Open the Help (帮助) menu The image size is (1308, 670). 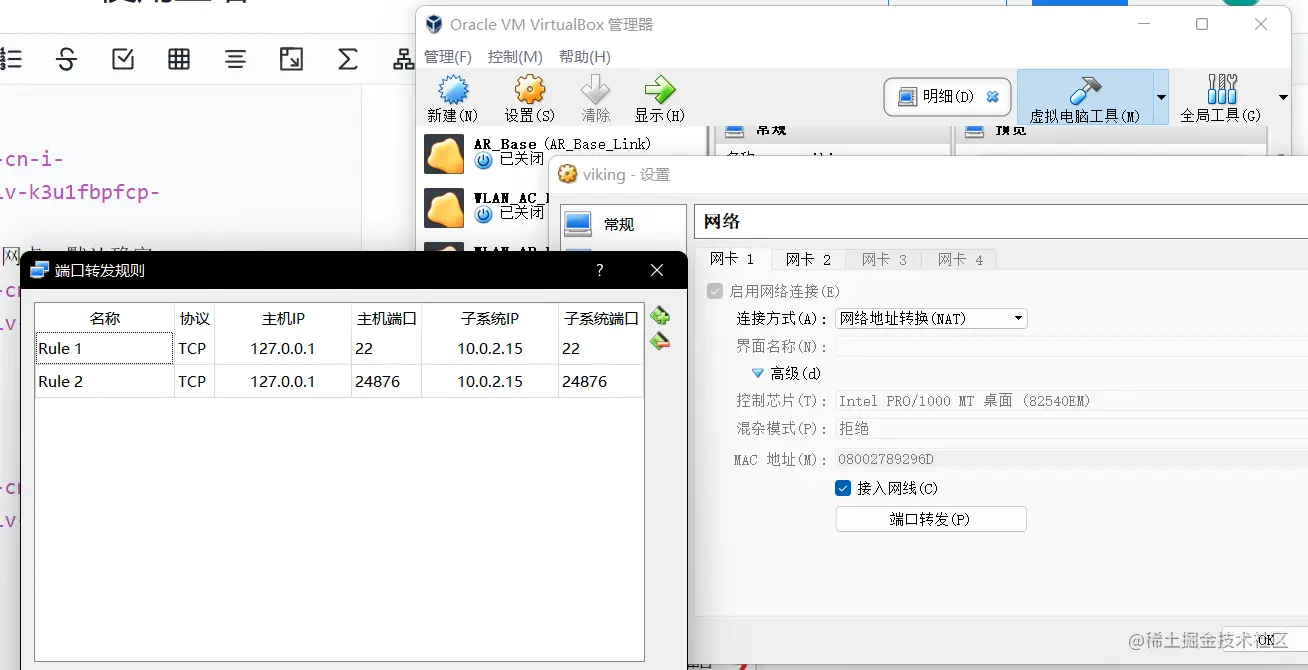(585, 57)
